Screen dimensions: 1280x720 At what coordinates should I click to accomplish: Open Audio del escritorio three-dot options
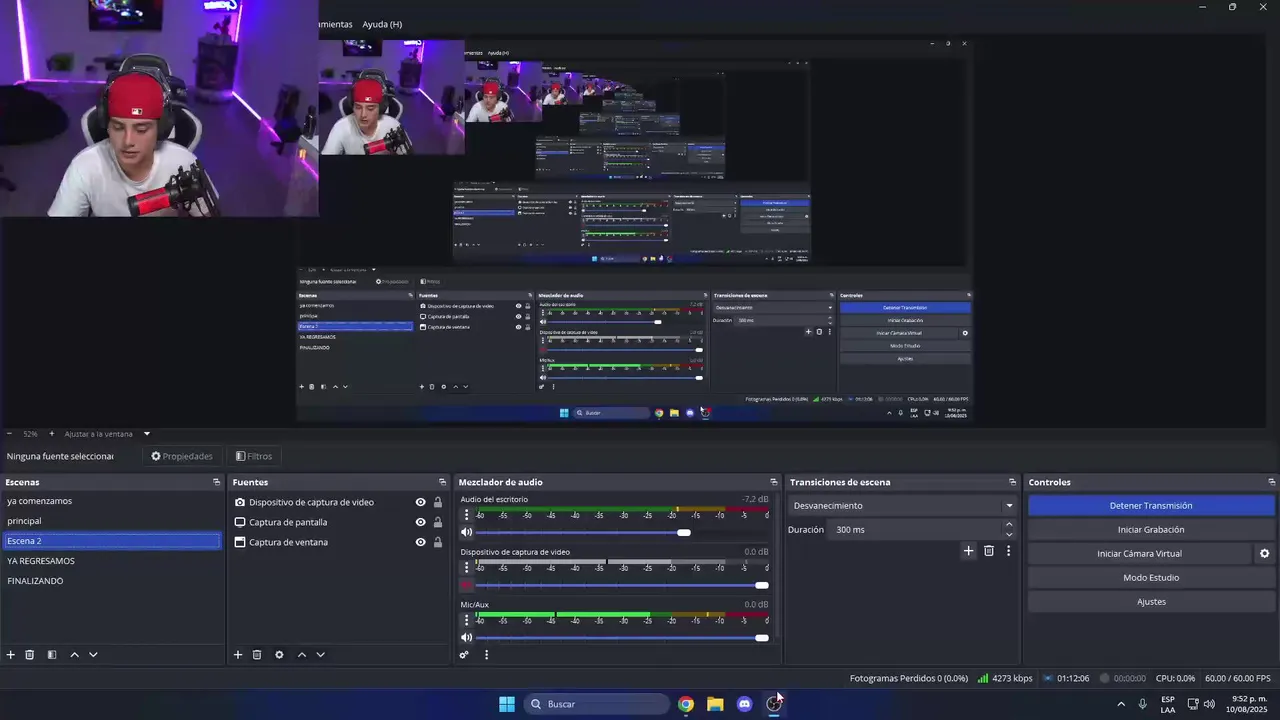[x=466, y=514]
